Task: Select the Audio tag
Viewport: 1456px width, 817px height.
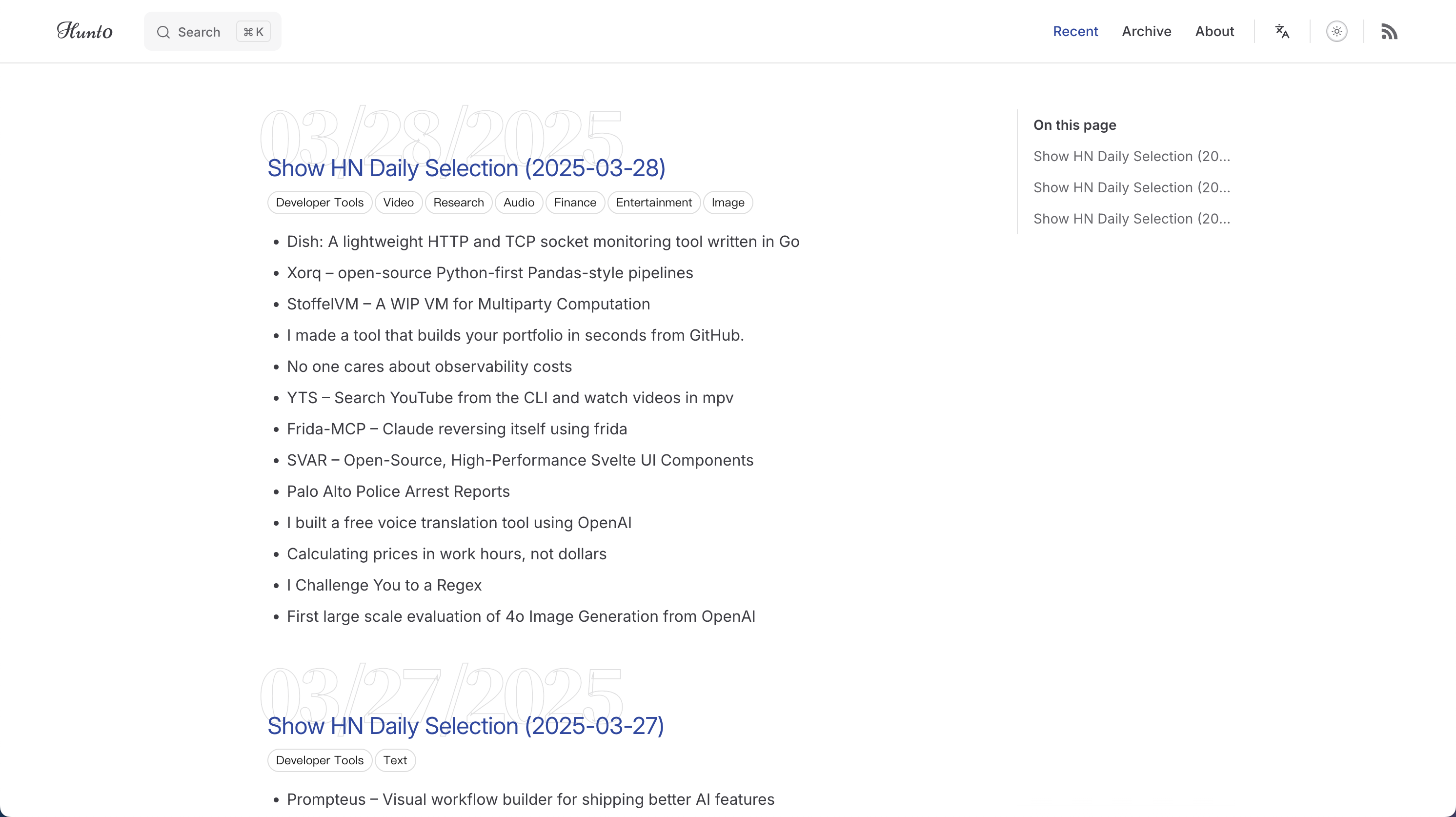Action: 519,203
